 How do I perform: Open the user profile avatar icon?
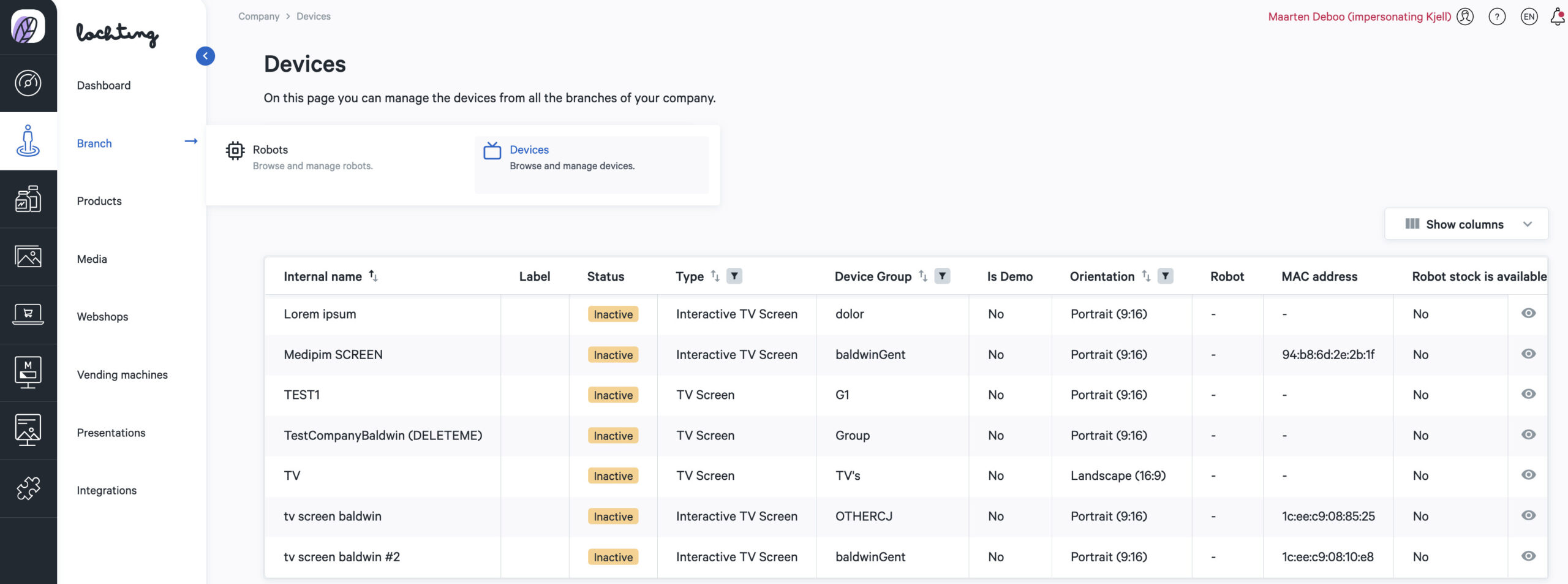pos(1465,17)
